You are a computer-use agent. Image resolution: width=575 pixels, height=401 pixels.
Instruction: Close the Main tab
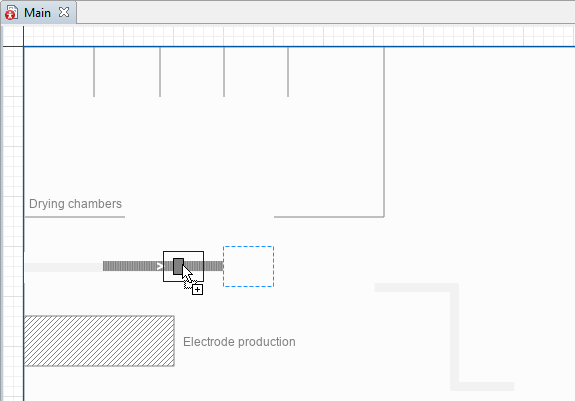pos(64,12)
